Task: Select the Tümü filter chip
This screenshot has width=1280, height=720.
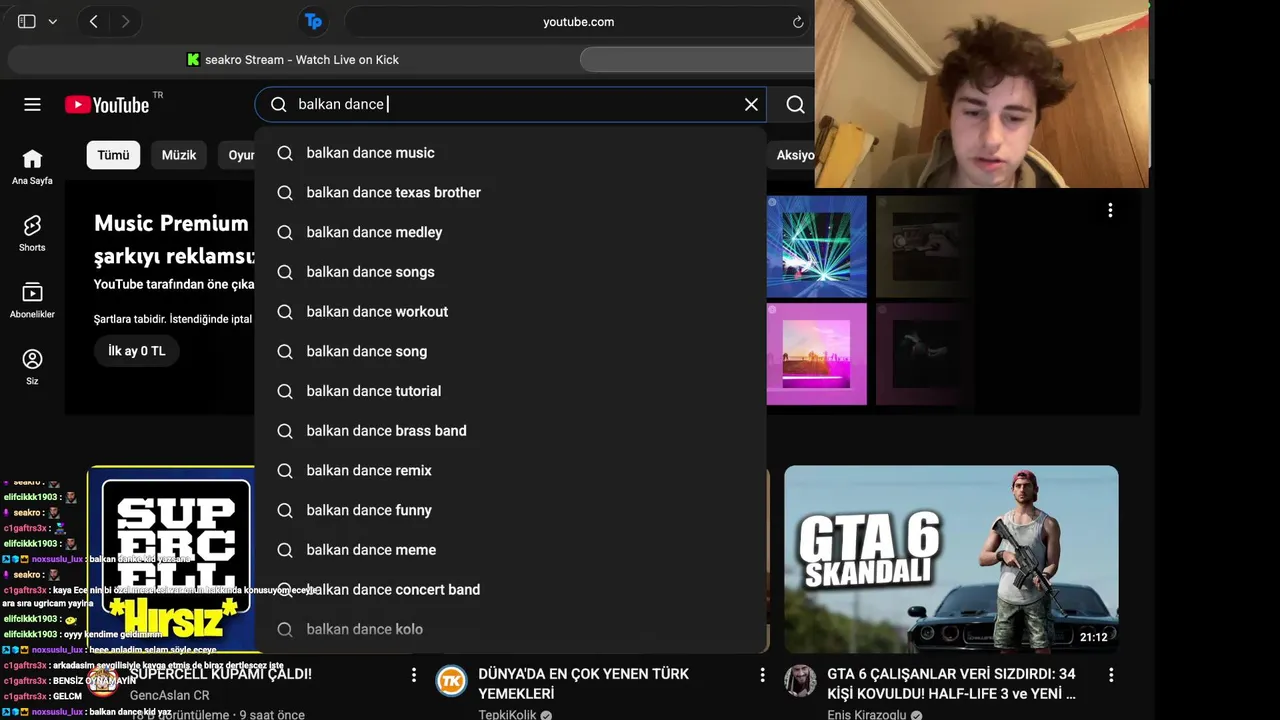Action: click(x=113, y=155)
